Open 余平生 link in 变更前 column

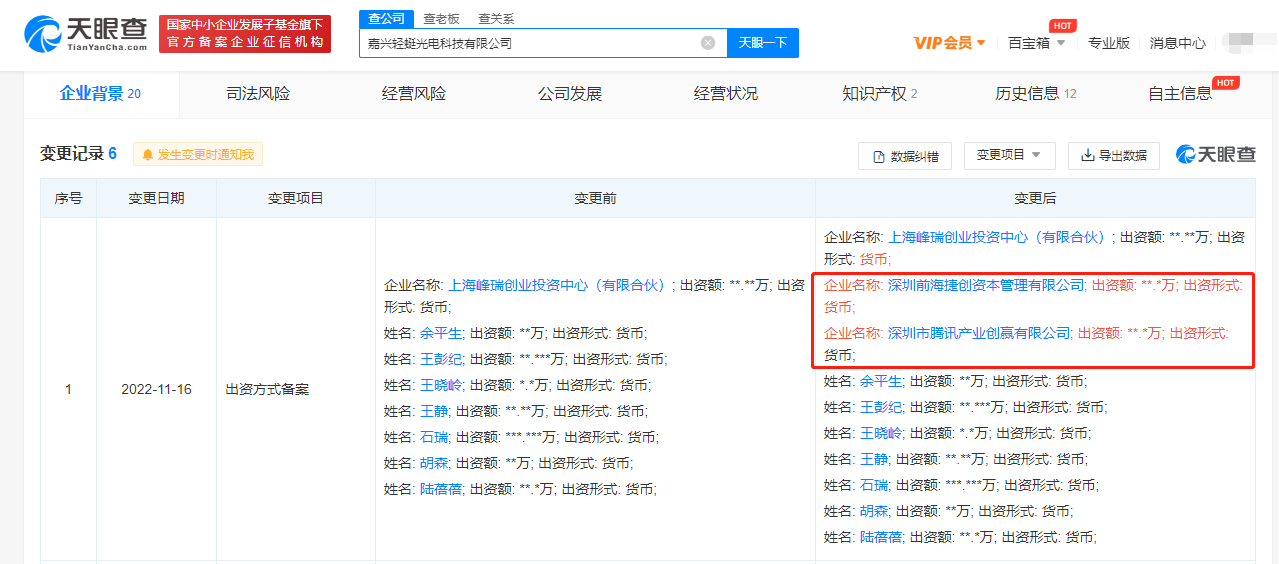pos(441,333)
